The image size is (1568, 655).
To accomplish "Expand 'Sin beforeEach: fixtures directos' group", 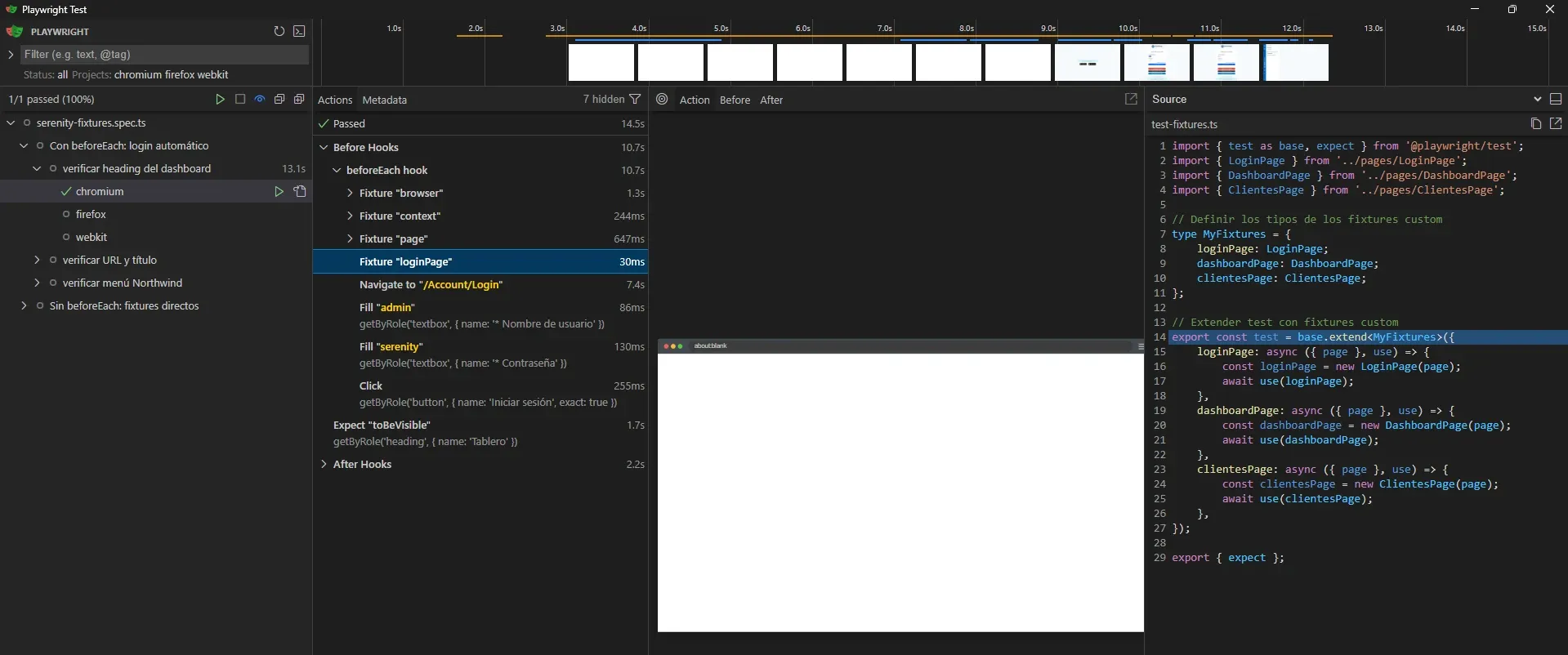I will (x=24, y=305).
